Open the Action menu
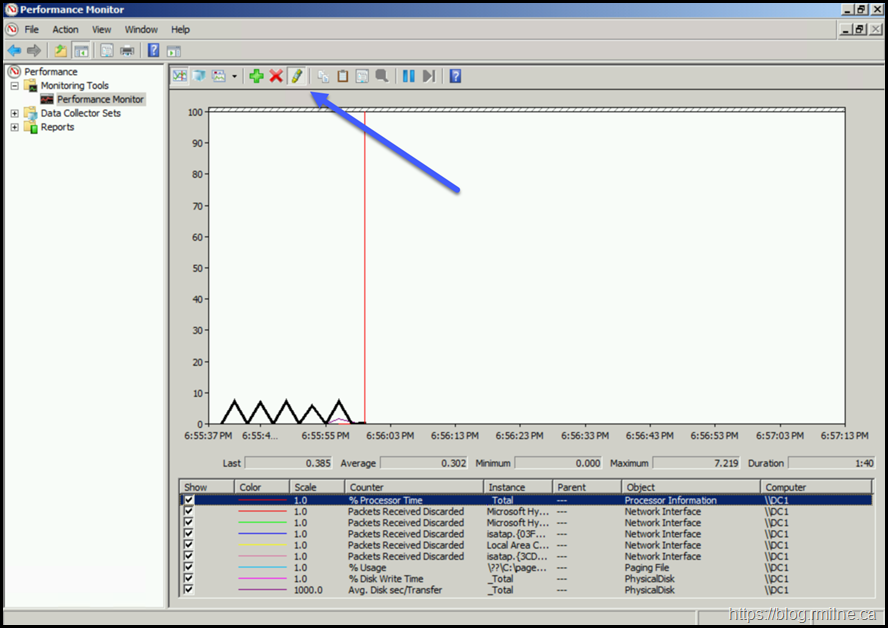The height and width of the screenshot is (628, 888). (65, 30)
